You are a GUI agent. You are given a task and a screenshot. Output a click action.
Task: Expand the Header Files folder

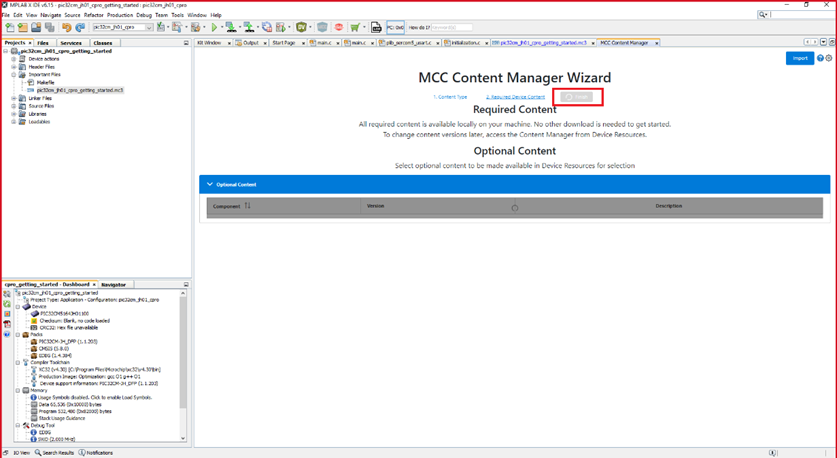14,67
